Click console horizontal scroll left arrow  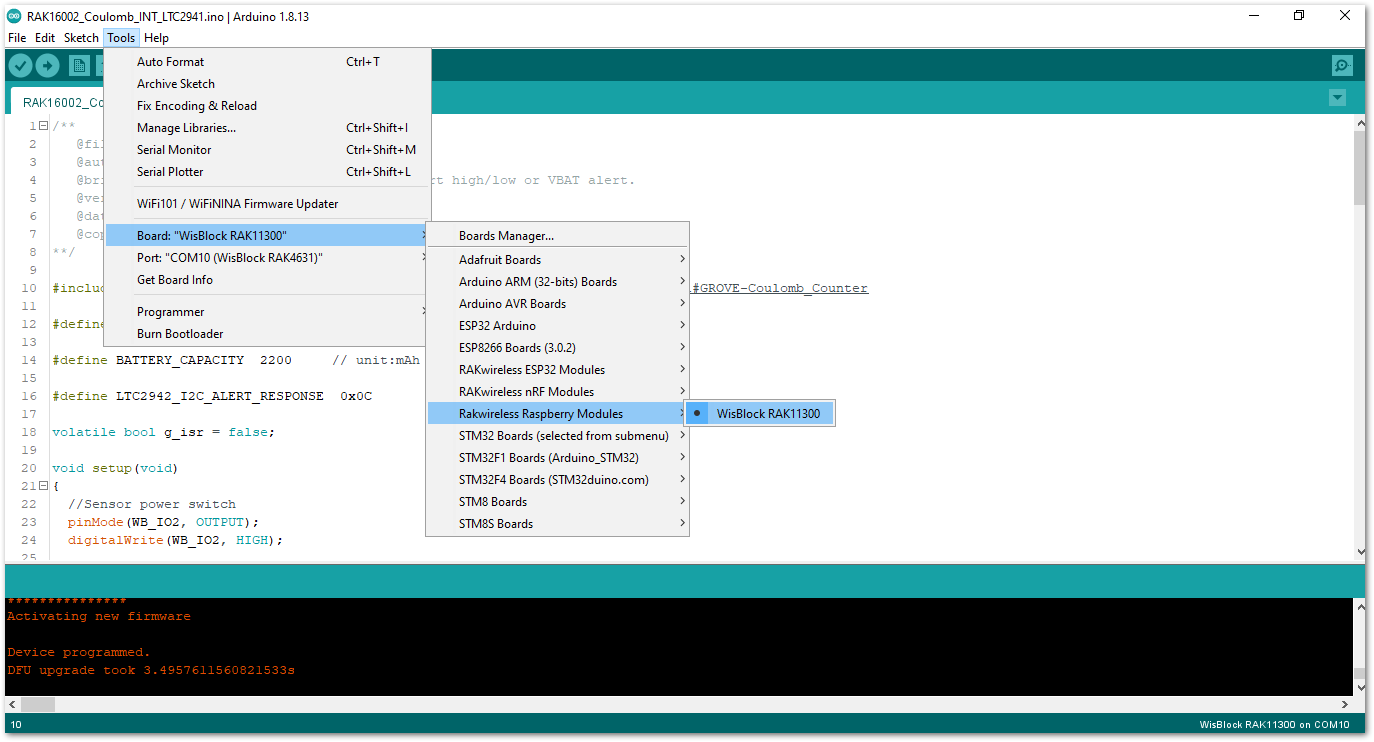click(12, 704)
